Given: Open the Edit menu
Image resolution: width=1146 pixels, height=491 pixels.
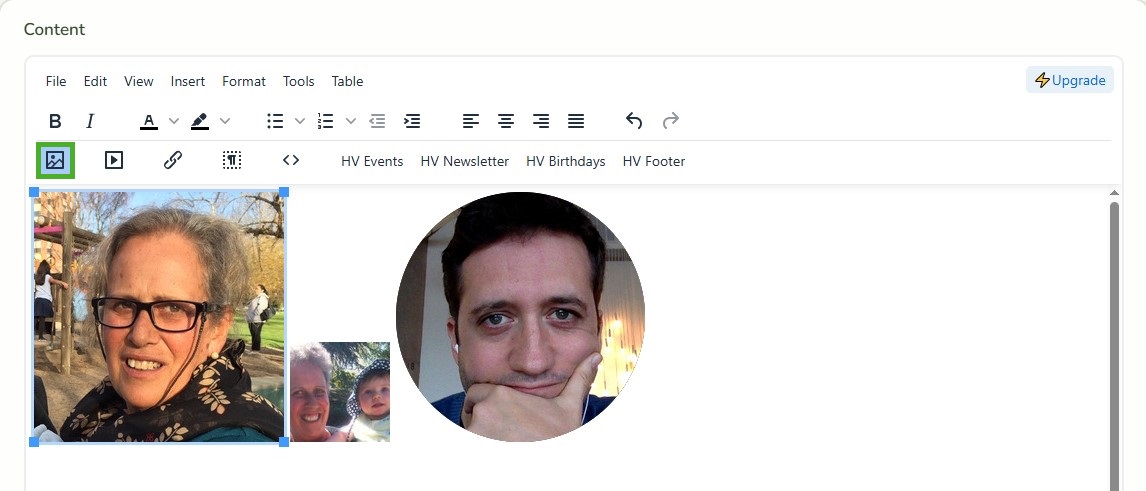Looking at the screenshot, I should click(x=95, y=81).
